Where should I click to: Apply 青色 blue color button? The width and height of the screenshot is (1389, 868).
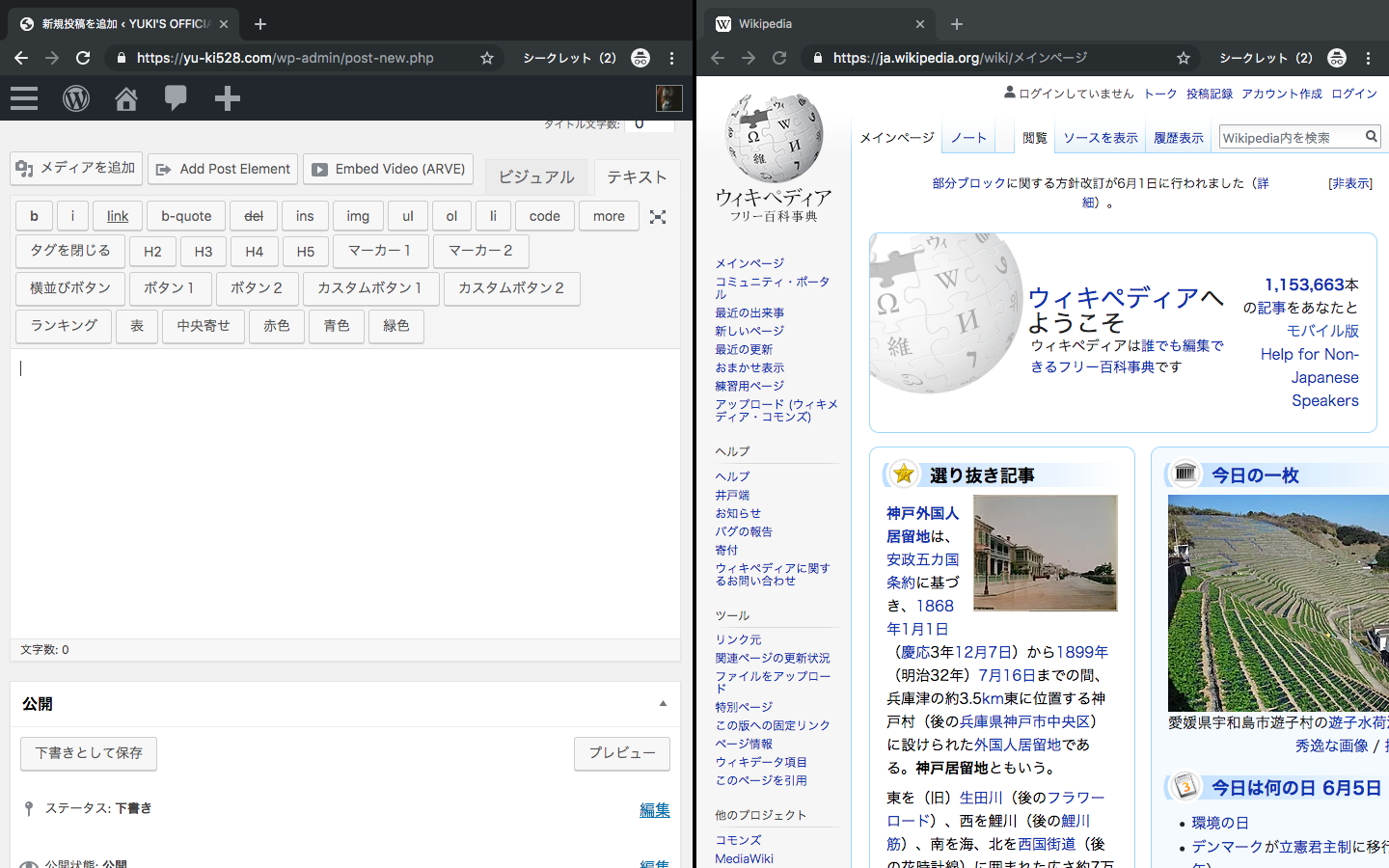337,326
